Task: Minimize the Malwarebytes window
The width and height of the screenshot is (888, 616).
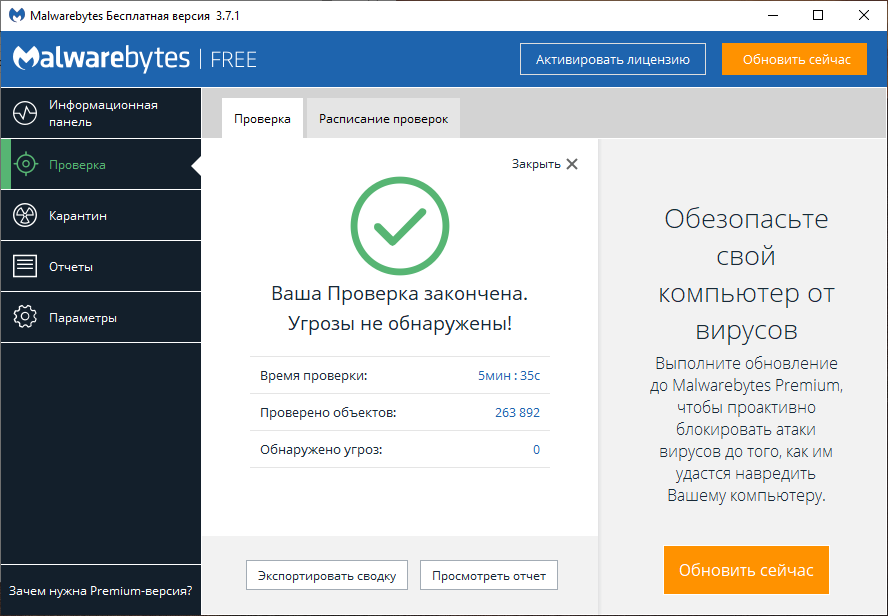Action: coord(773,15)
